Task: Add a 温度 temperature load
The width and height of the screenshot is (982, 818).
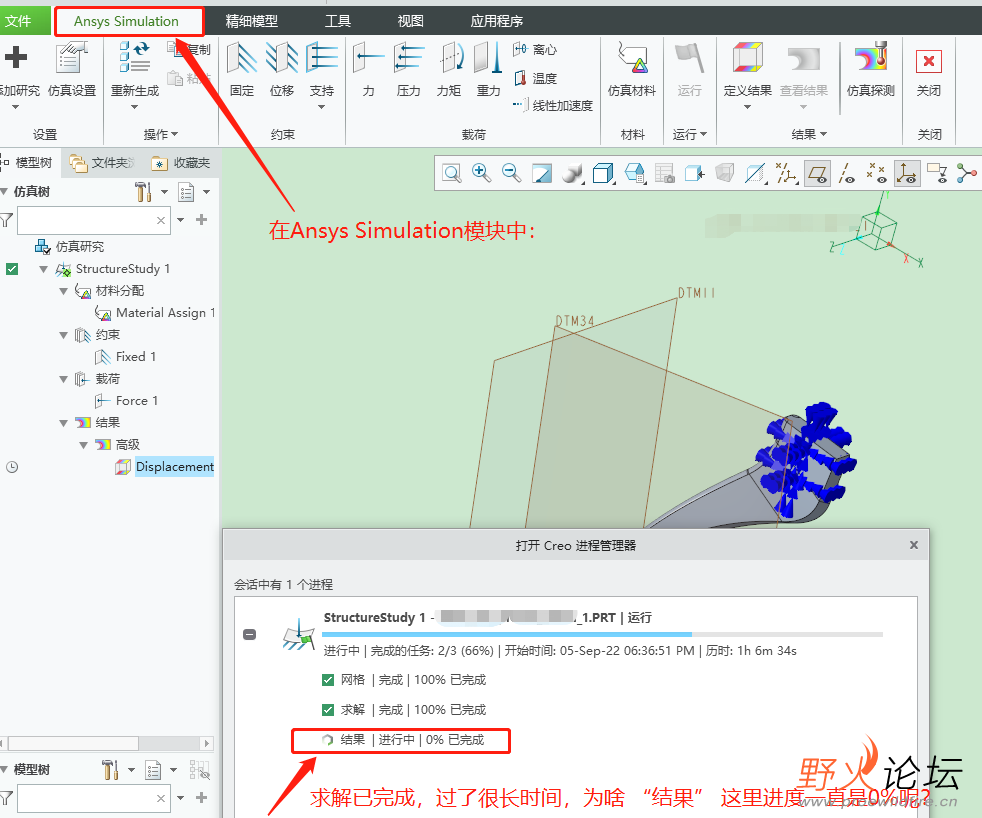Action: (x=535, y=78)
